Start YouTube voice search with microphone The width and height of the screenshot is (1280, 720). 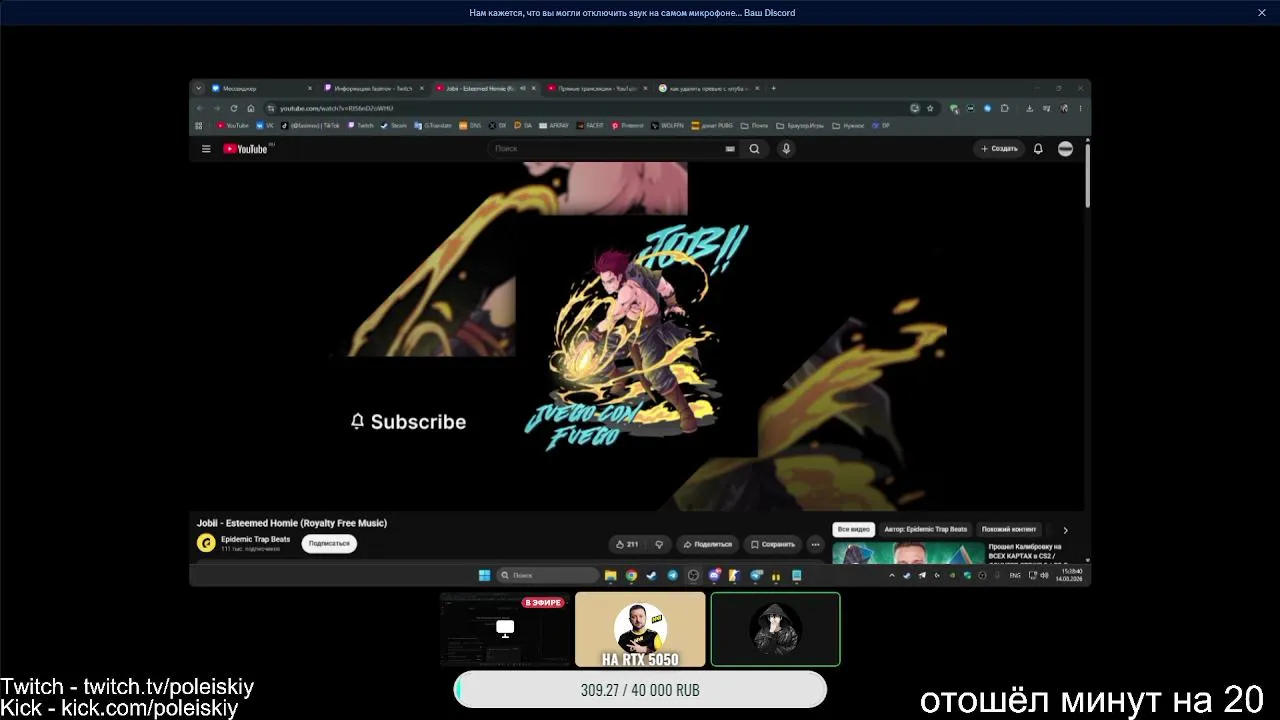coord(787,149)
